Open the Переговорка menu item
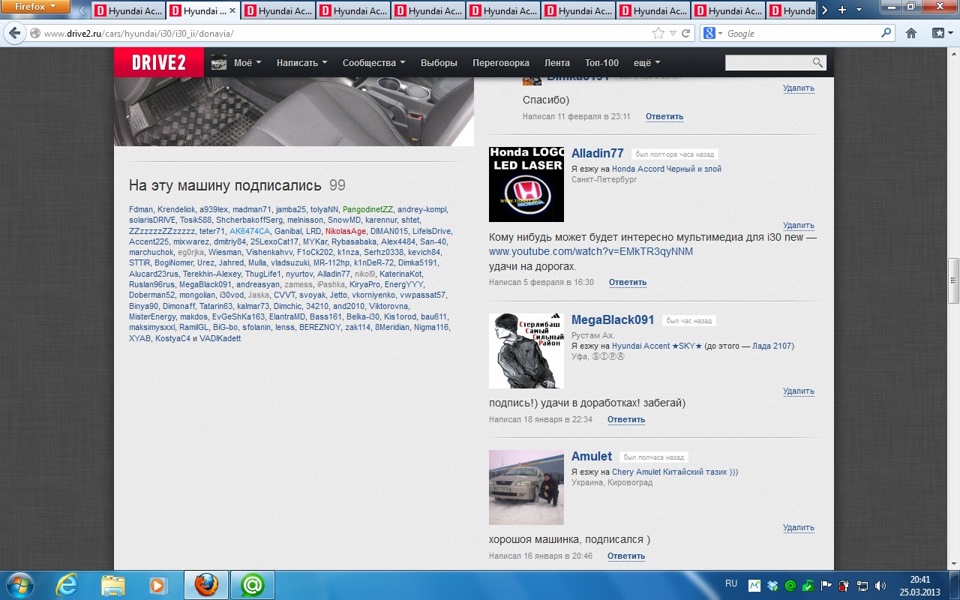Image resolution: width=960 pixels, height=600 pixels. pos(501,62)
